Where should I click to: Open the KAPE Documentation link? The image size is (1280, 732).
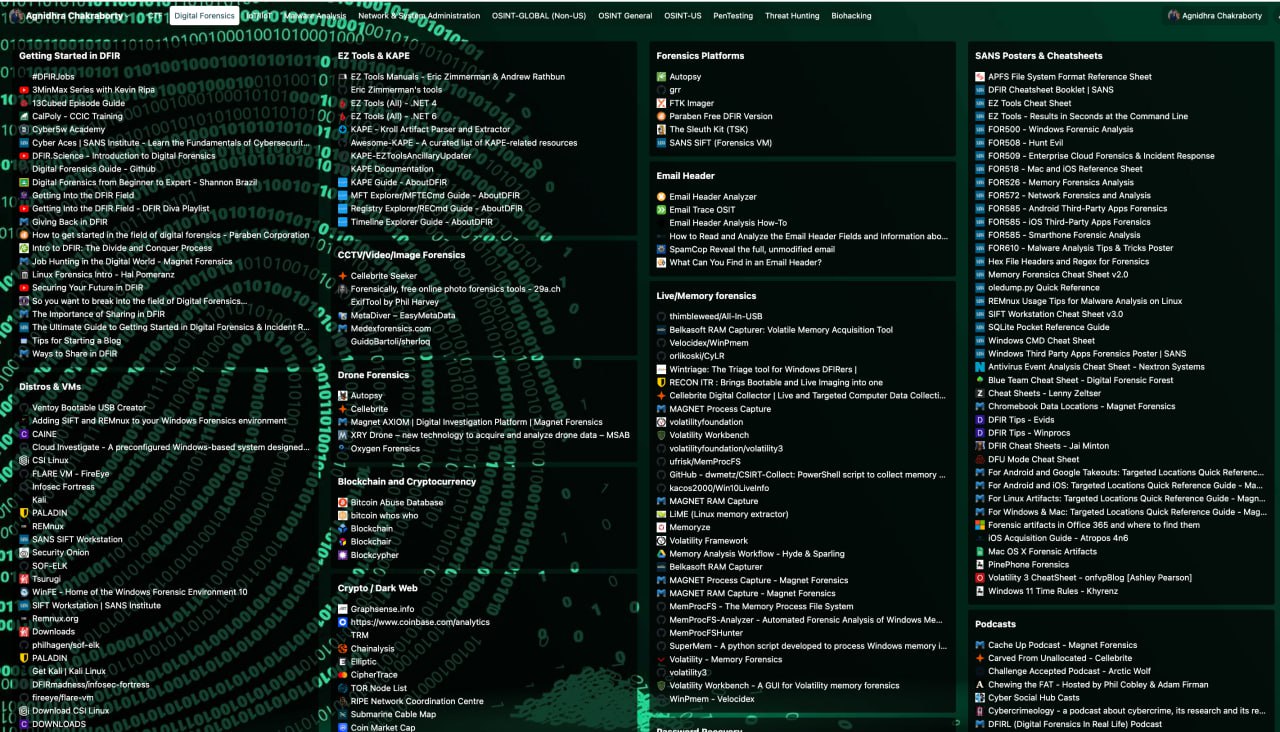(392, 169)
